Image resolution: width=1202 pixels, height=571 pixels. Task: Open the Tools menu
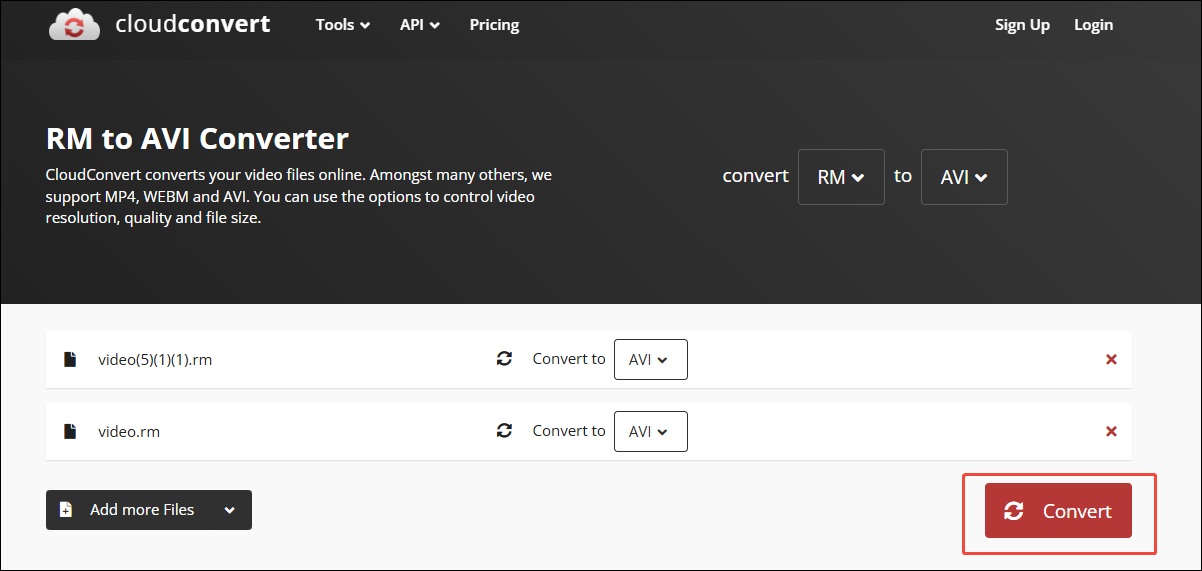coord(343,25)
